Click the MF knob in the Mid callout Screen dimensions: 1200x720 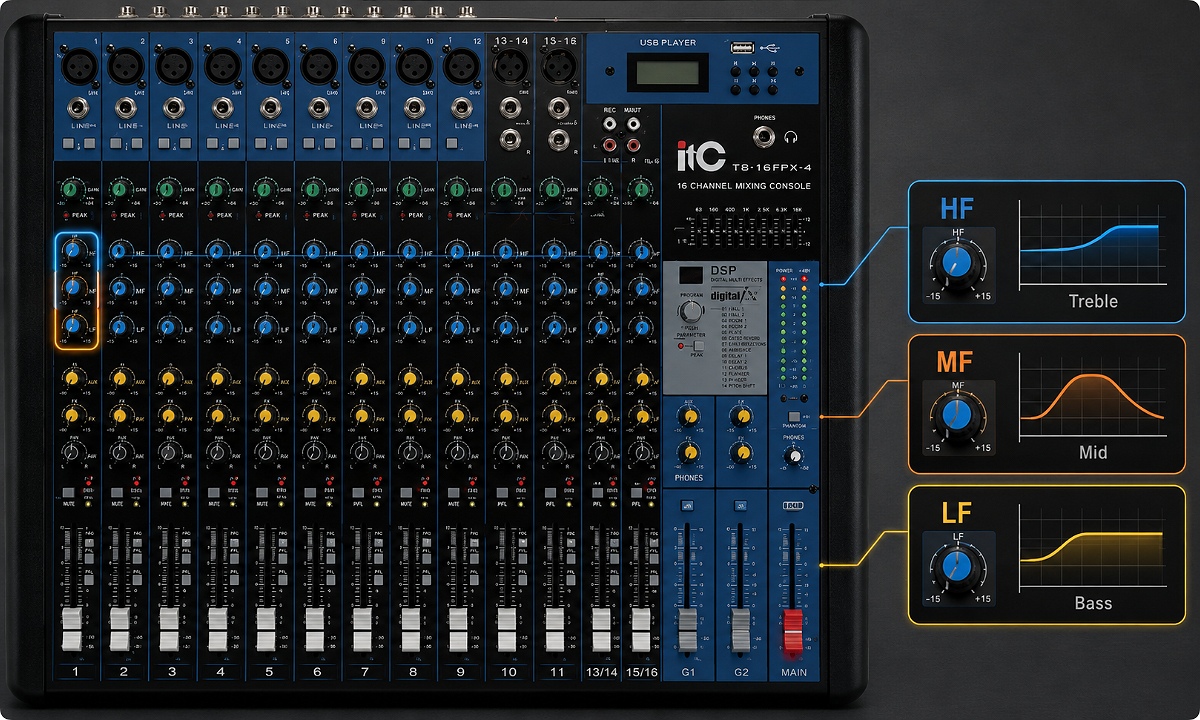957,415
